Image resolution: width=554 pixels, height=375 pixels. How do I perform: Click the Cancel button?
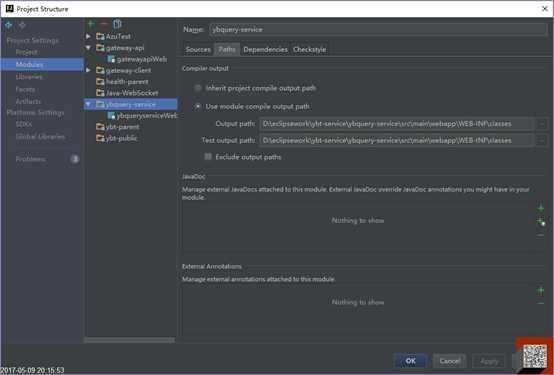tap(449, 361)
